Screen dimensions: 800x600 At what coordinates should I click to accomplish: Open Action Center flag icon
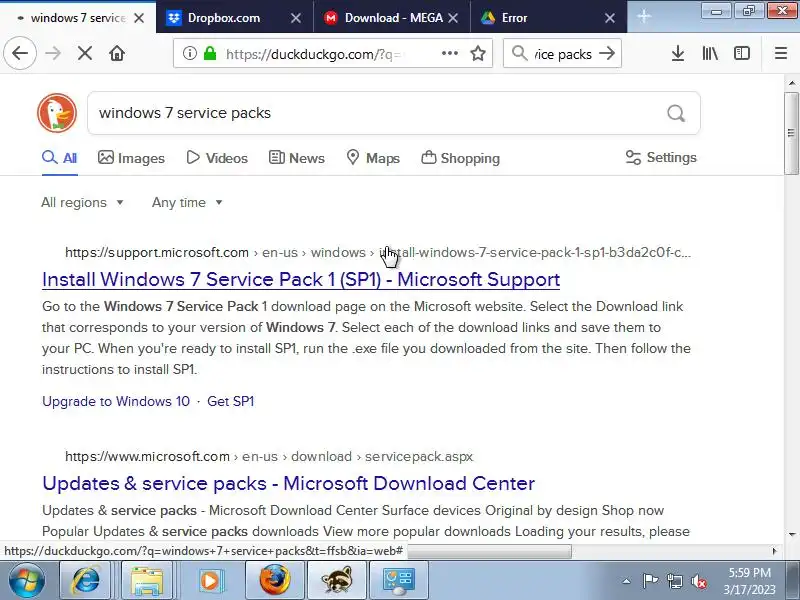[650, 581]
